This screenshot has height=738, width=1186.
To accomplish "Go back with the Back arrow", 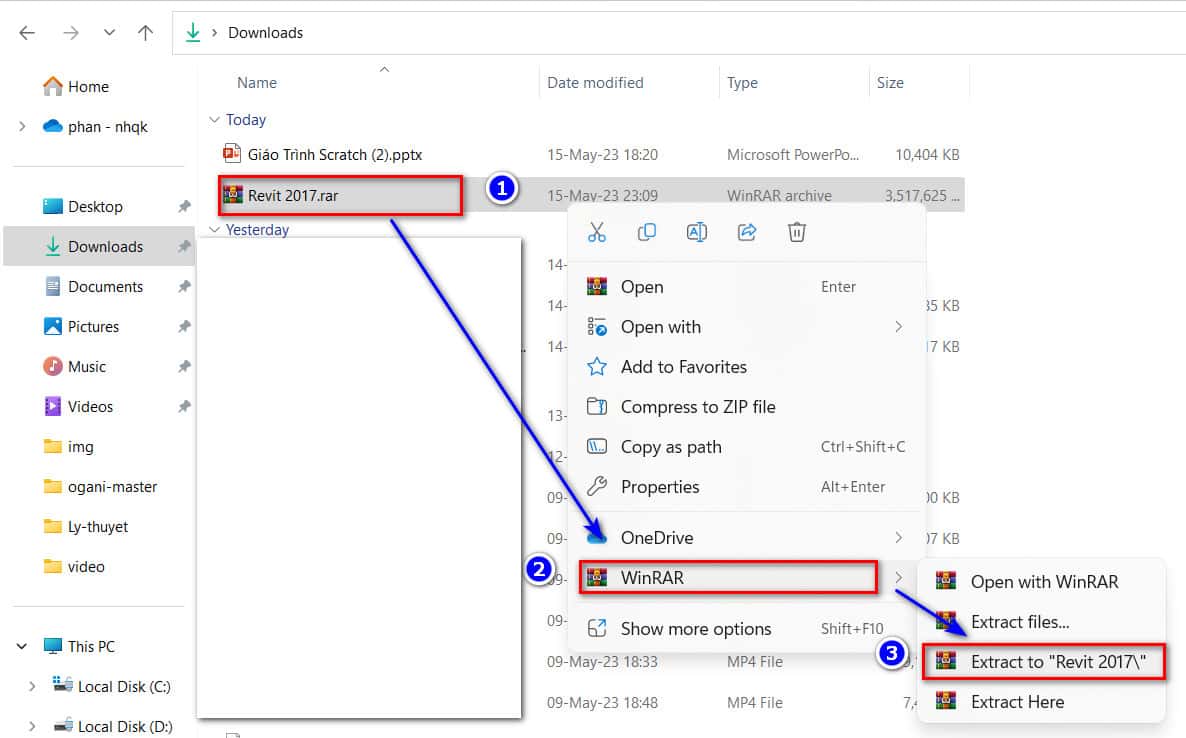I will coord(27,33).
